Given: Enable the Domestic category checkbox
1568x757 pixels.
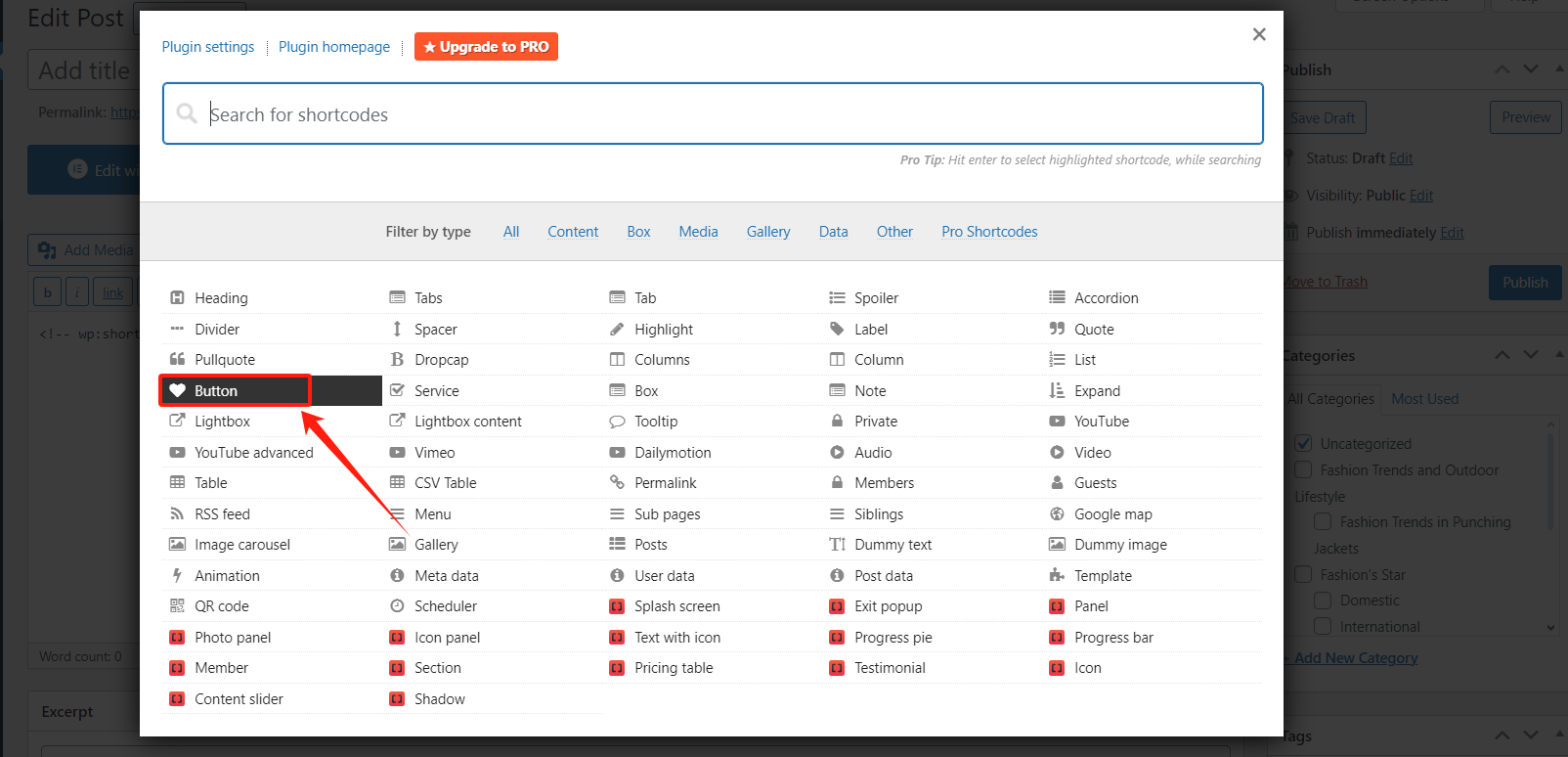Looking at the screenshot, I should coord(1323,601).
